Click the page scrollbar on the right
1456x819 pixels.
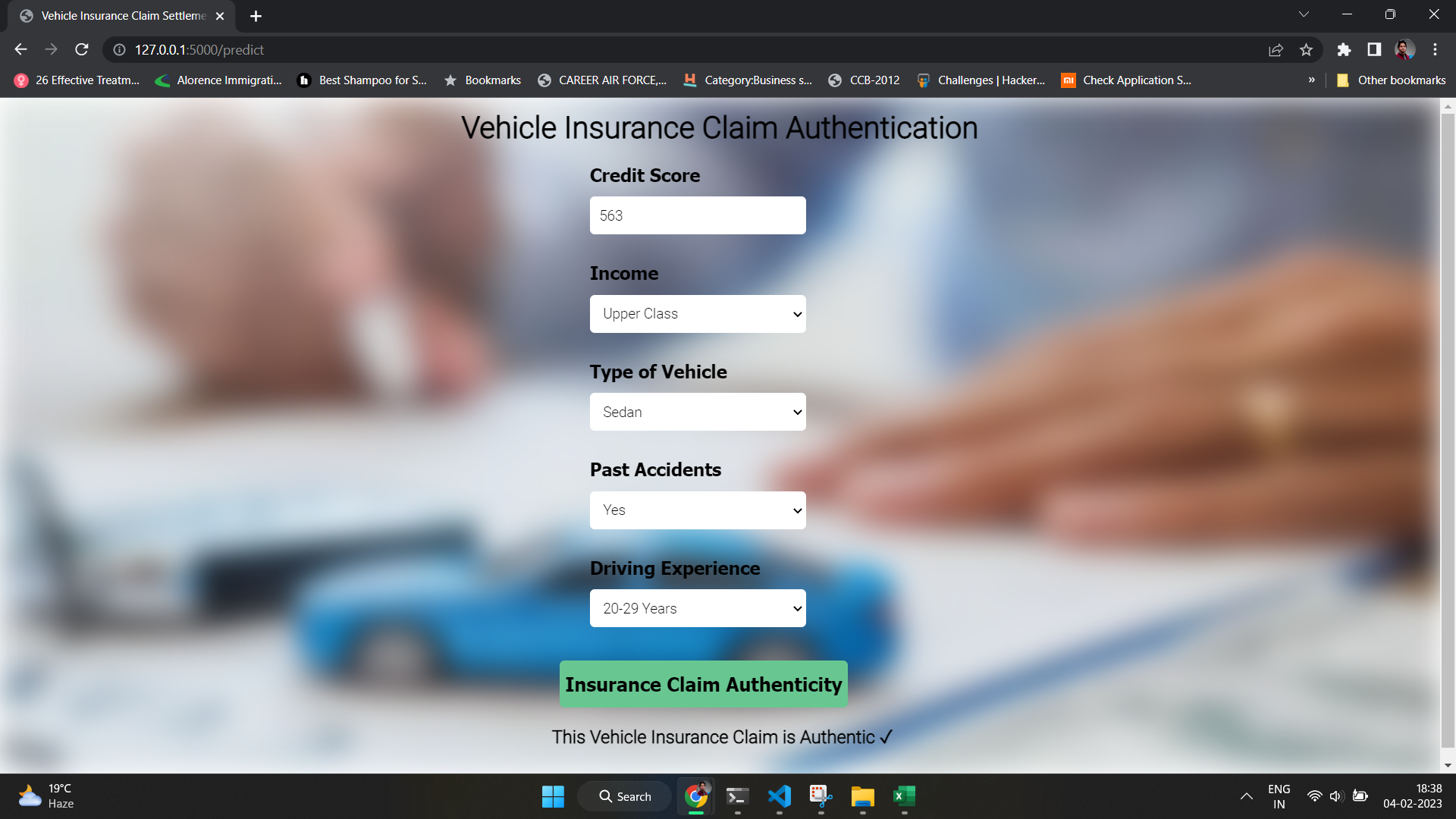(x=1447, y=432)
